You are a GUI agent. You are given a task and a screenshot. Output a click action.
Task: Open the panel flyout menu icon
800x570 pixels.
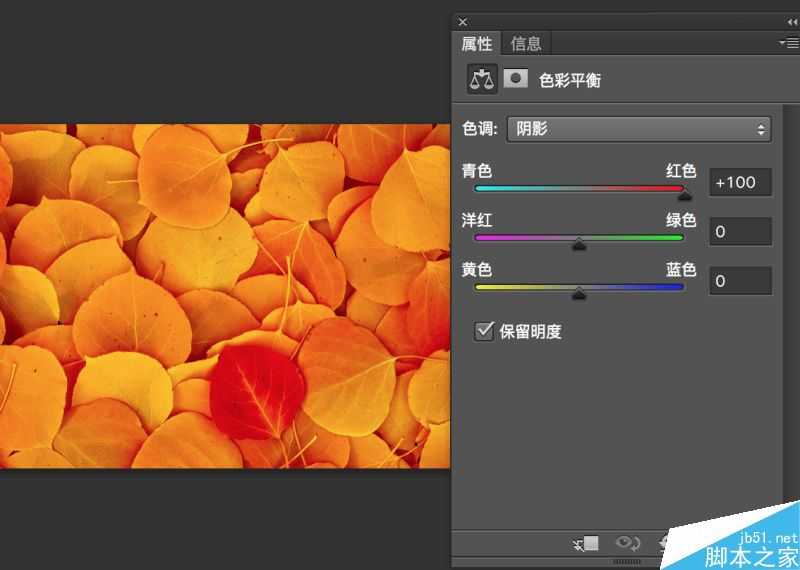point(789,43)
